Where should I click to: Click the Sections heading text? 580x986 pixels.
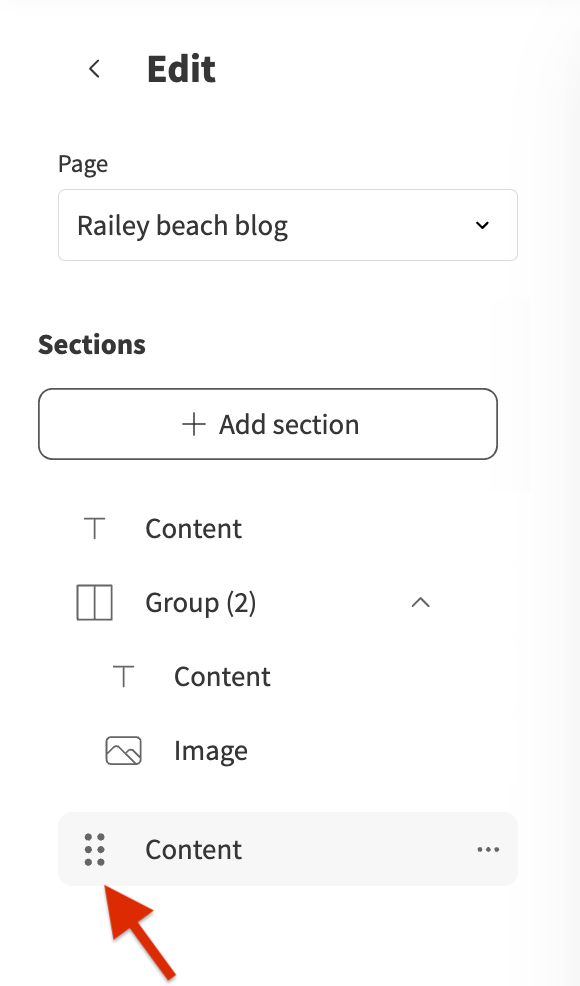[x=92, y=345]
